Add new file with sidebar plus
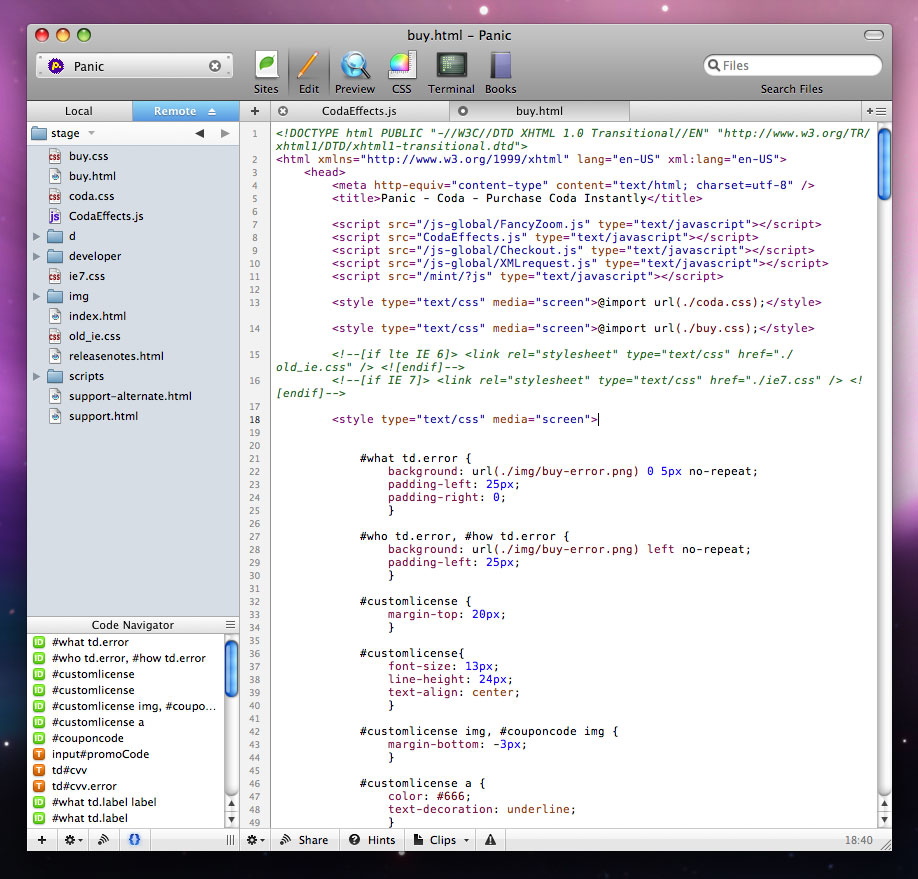The image size is (918, 879). tap(42, 840)
